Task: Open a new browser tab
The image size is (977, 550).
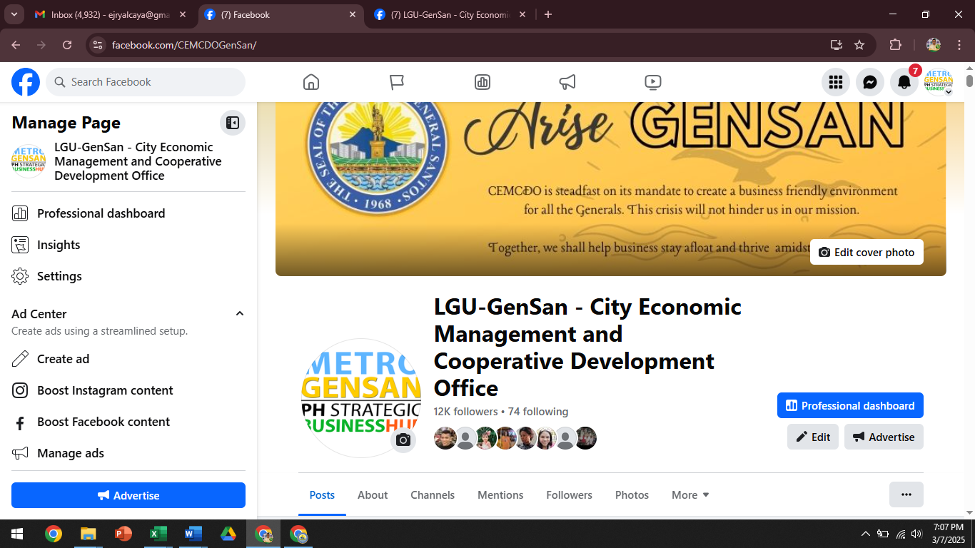Action: coord(548,14)
